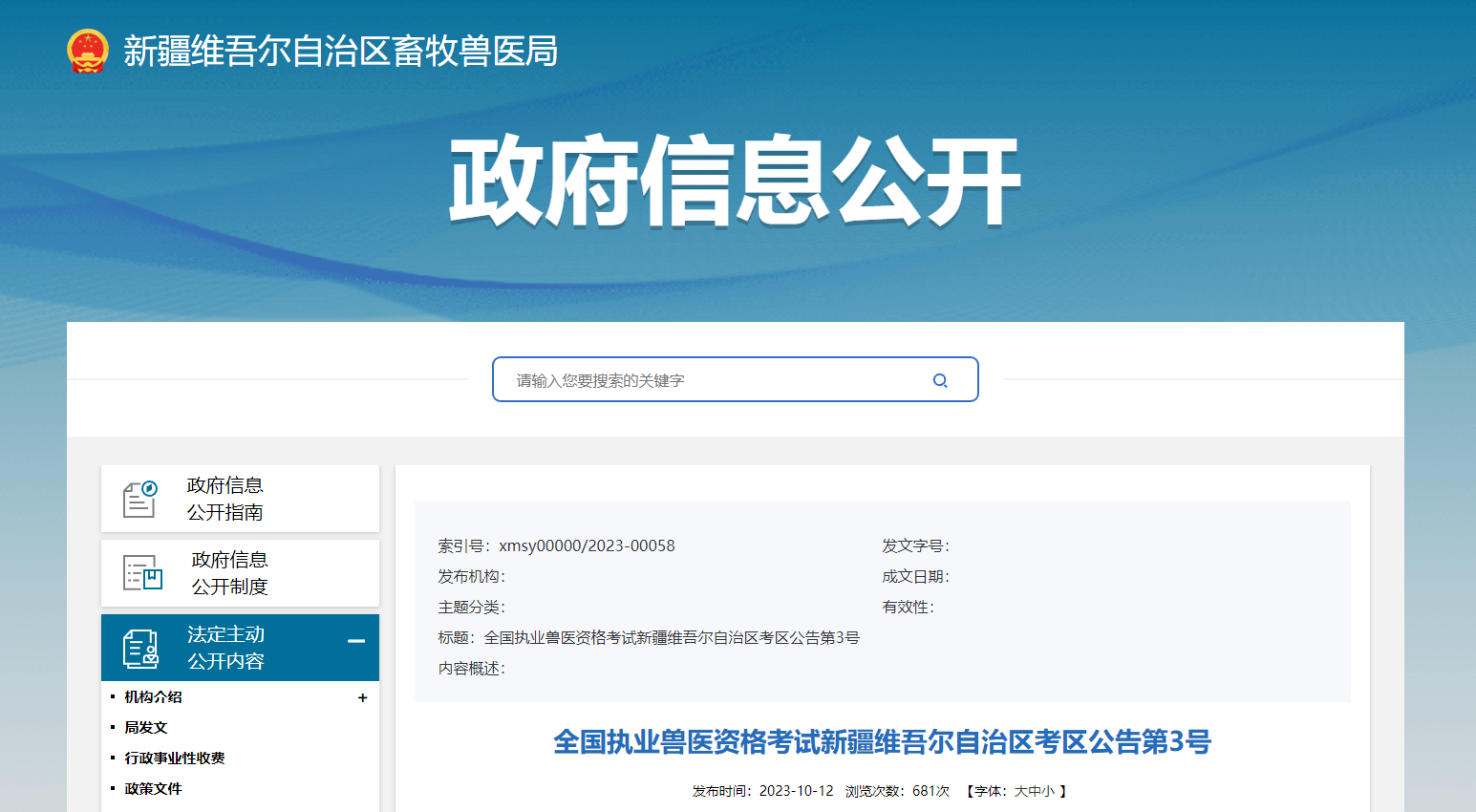Click the large 政府信息公开 banner heading

[x=735, y=181]
